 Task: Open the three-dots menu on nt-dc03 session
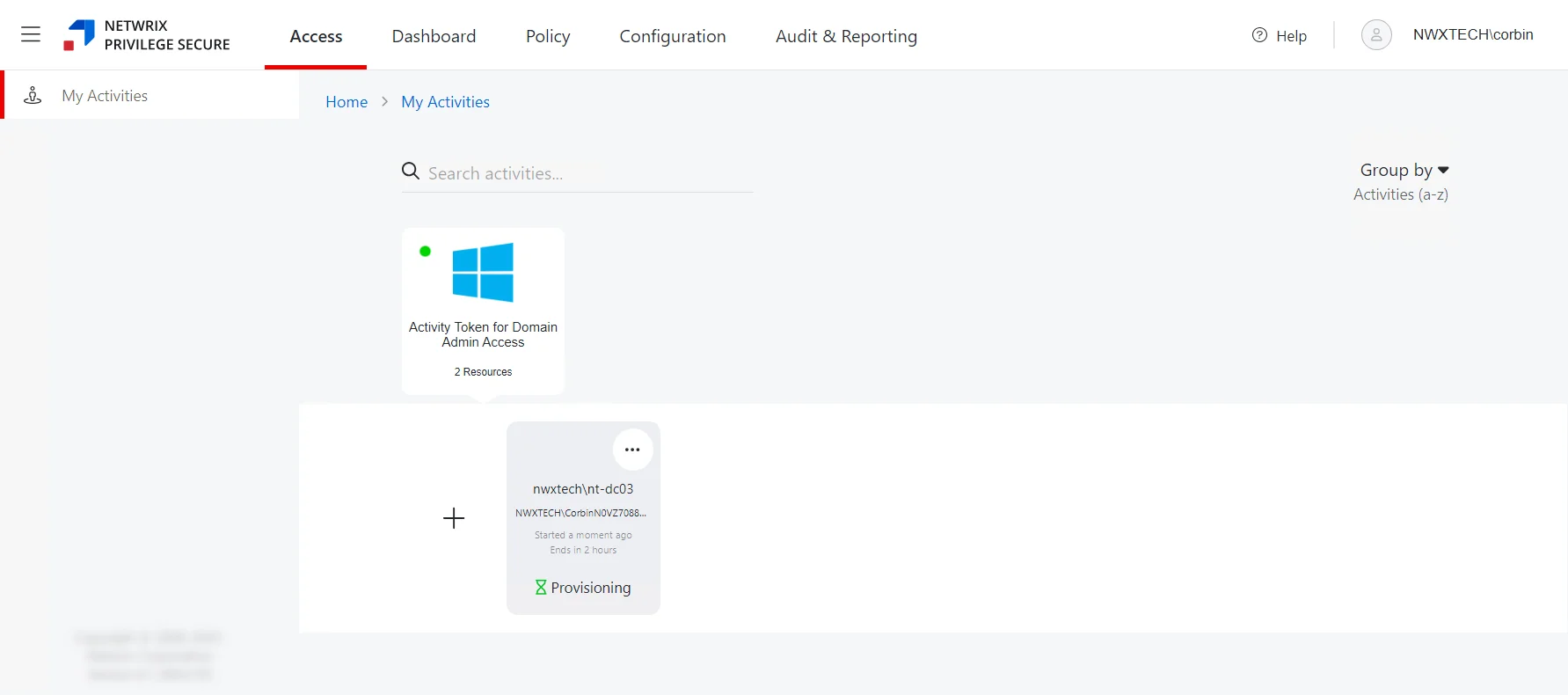(x=632, y=450)
